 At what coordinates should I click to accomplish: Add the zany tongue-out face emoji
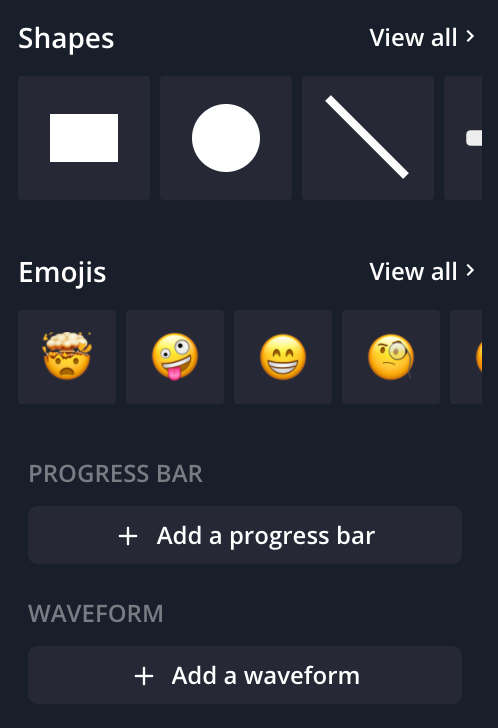click(x=175, y=357)
